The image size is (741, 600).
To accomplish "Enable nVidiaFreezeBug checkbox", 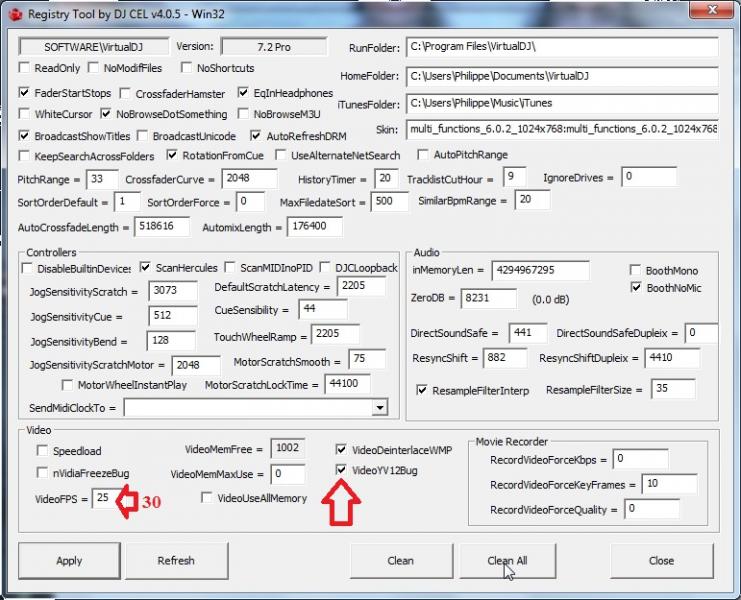I will (43, 472).
